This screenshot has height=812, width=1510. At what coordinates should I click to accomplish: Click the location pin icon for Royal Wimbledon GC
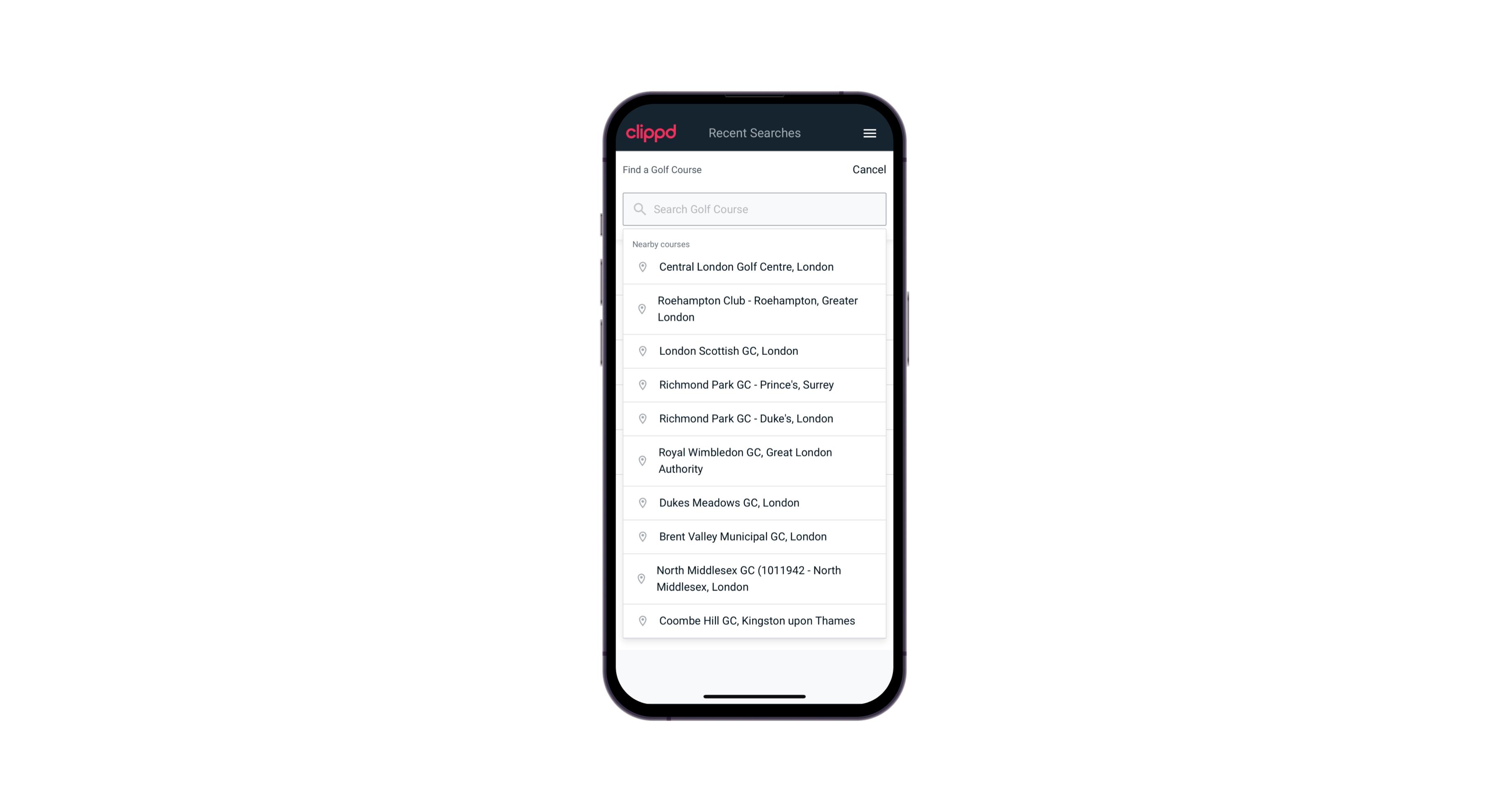pyautogui.click(x=641, y=460)
